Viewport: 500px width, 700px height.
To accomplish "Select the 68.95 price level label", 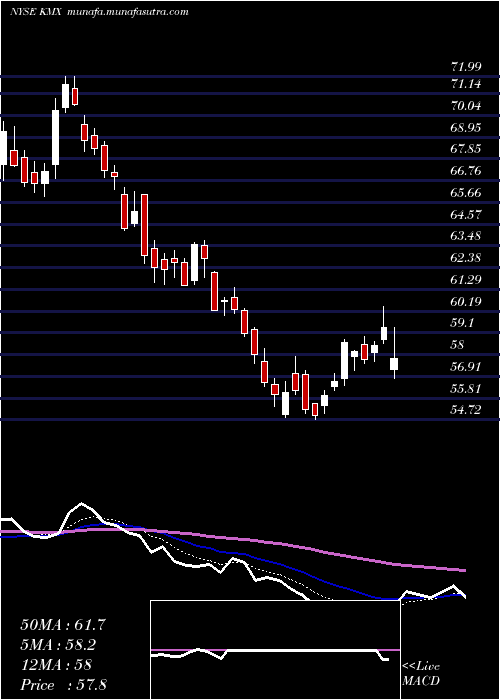I will 467,128.
